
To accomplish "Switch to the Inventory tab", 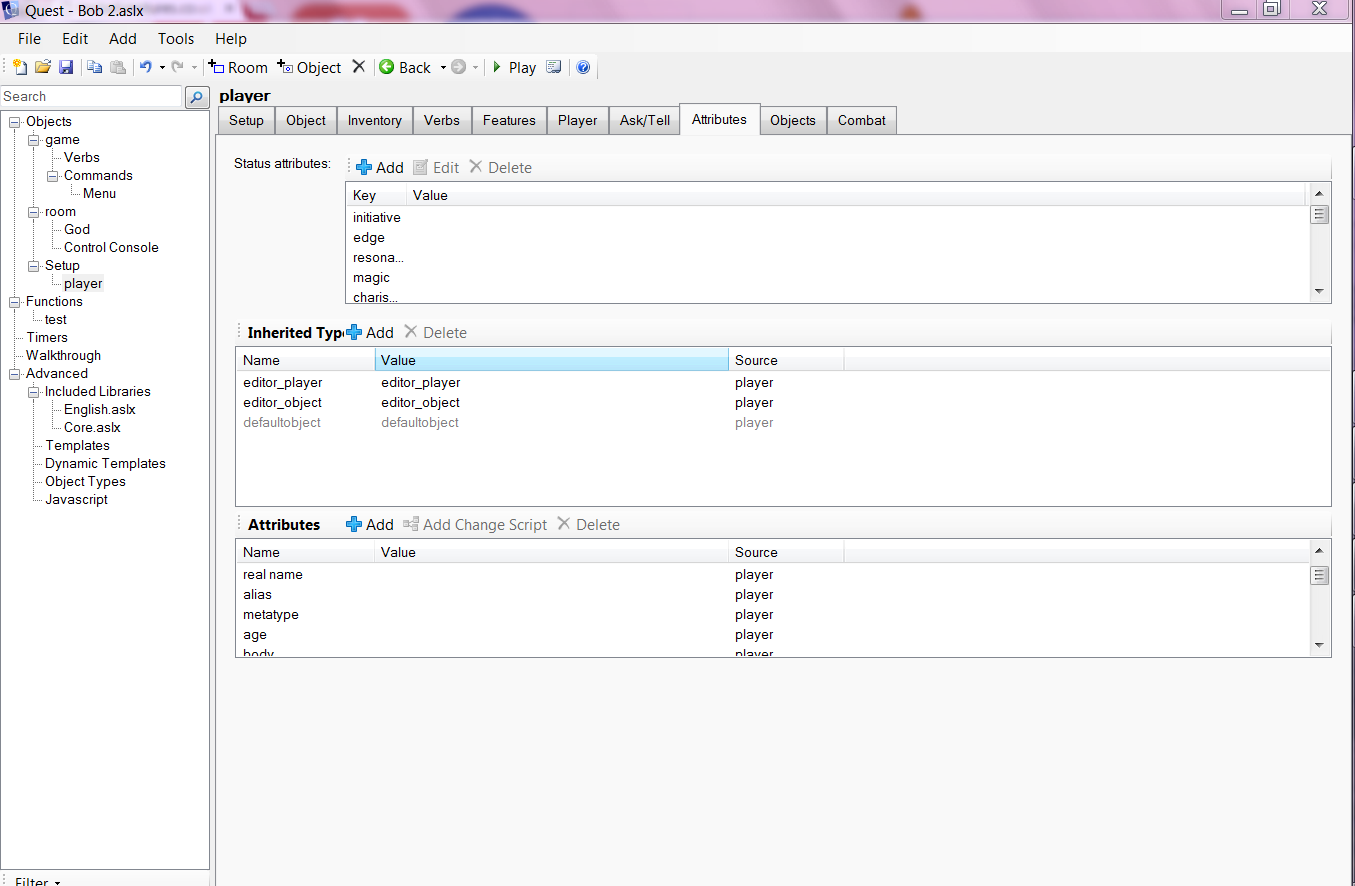I will (374, 120).
